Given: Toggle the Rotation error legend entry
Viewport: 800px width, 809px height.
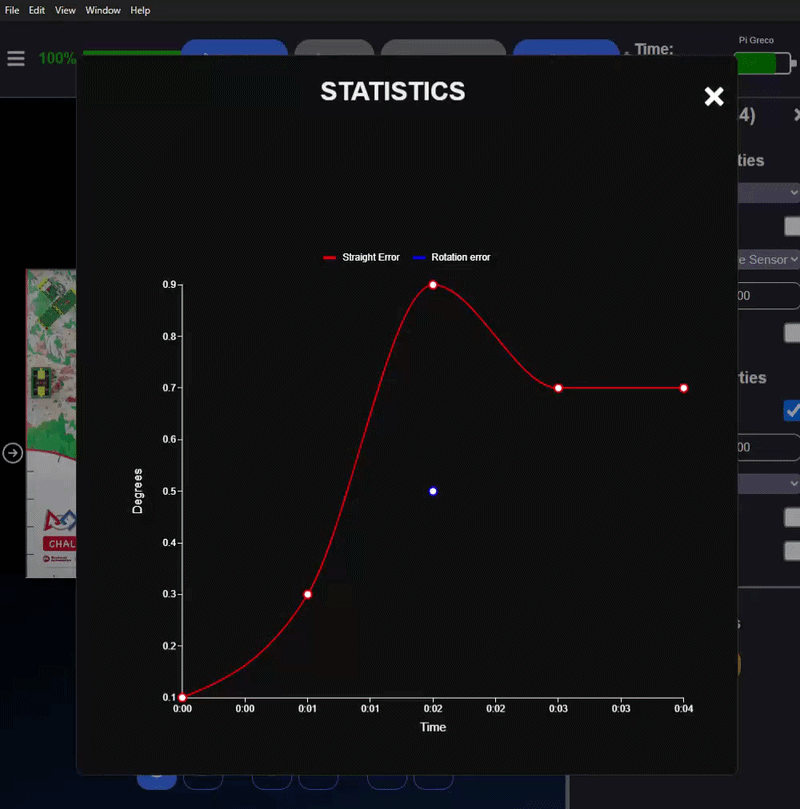Looking at the screenshot, I should click(452, 257).
